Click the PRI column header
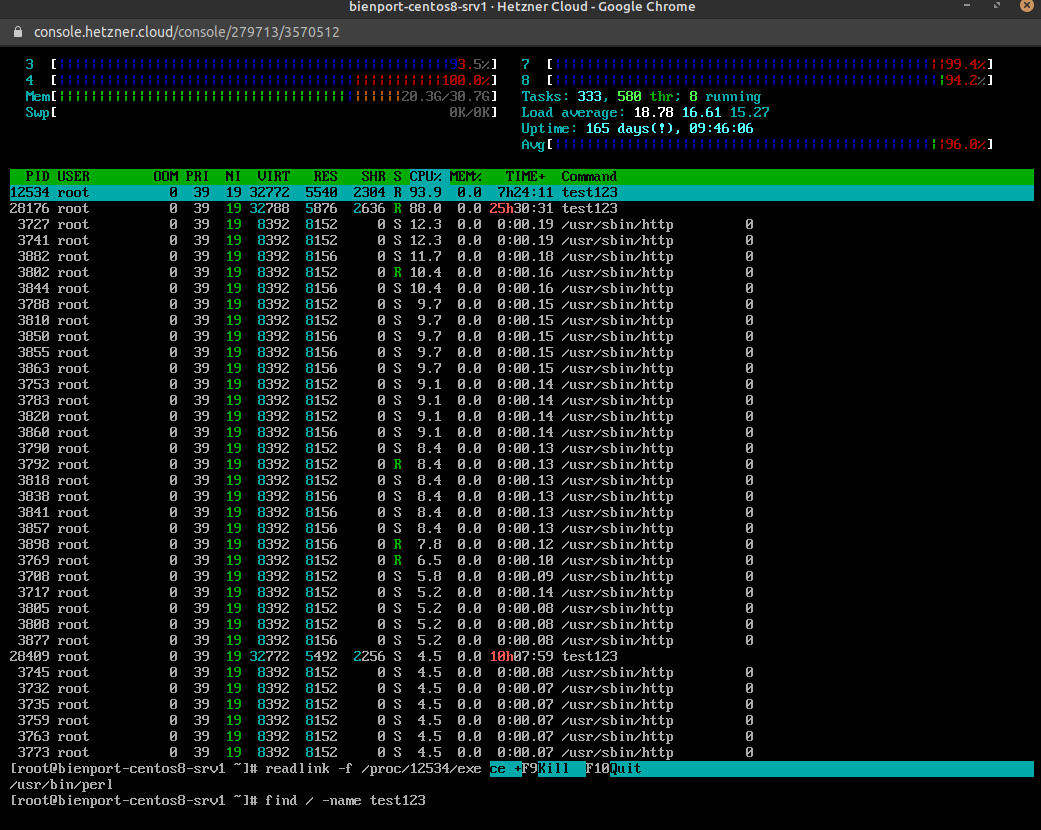The image size is (1041, 830). click(x=197, y=177)
